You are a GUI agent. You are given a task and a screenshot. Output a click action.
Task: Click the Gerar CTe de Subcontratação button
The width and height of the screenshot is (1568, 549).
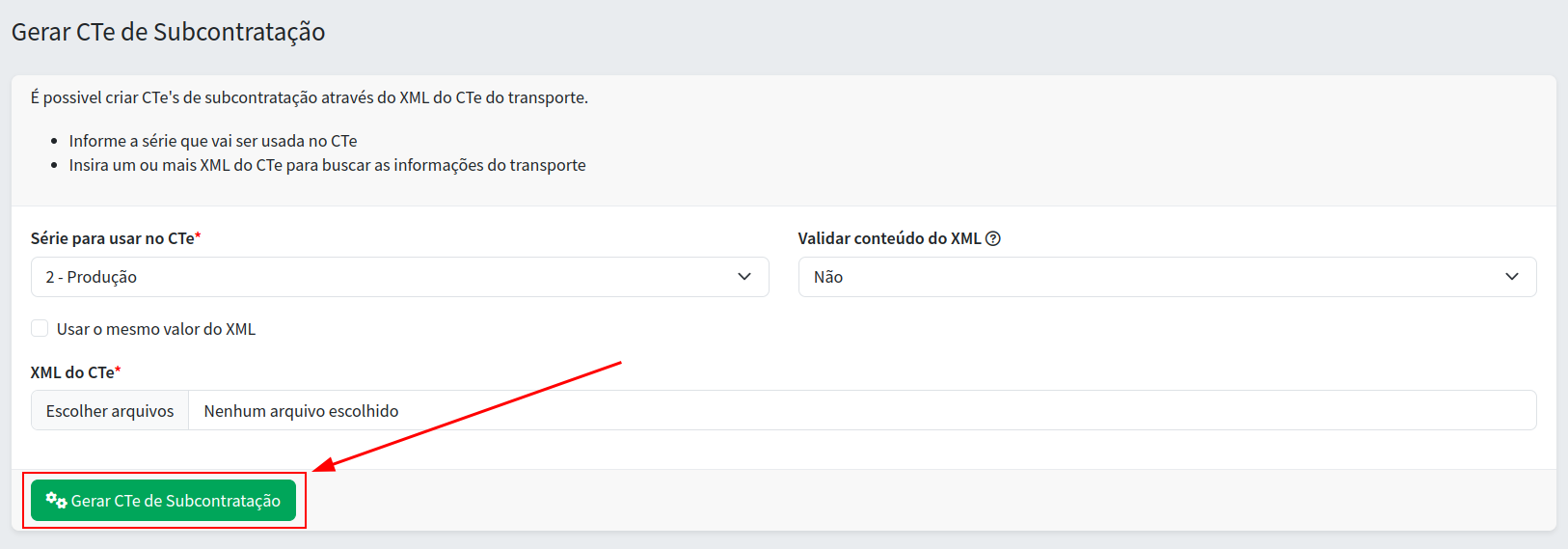tap(164, 501)
